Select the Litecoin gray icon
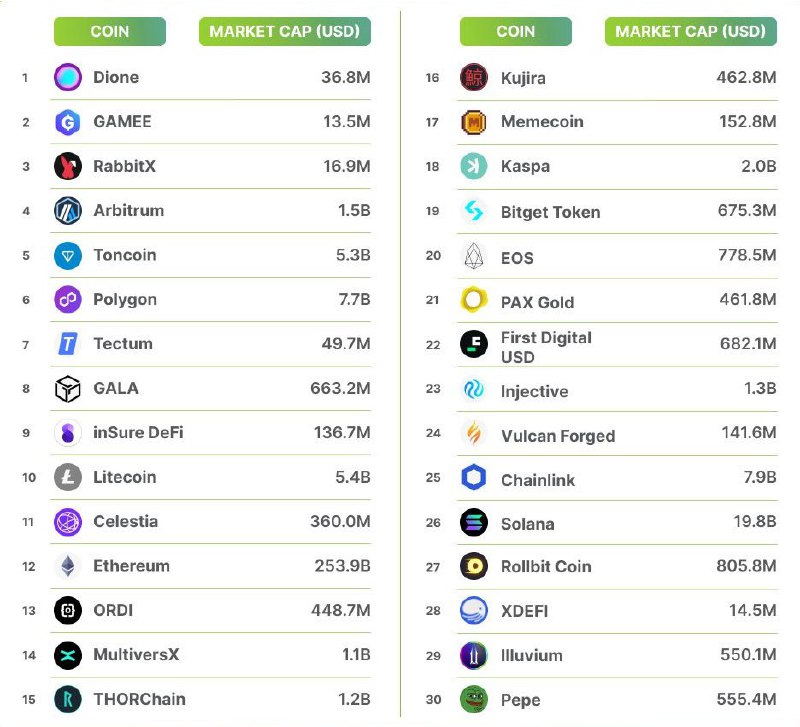Screen dimensions: 800x727 (68, 478)
